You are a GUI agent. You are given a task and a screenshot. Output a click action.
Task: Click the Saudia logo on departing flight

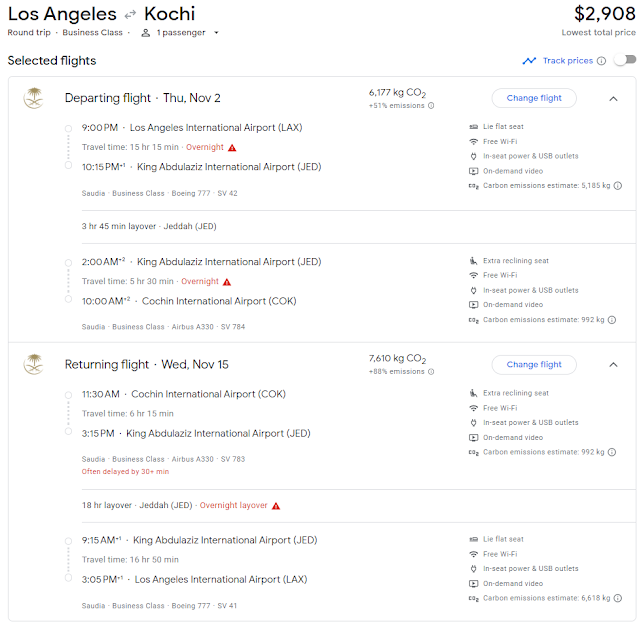tap(35, 98)
